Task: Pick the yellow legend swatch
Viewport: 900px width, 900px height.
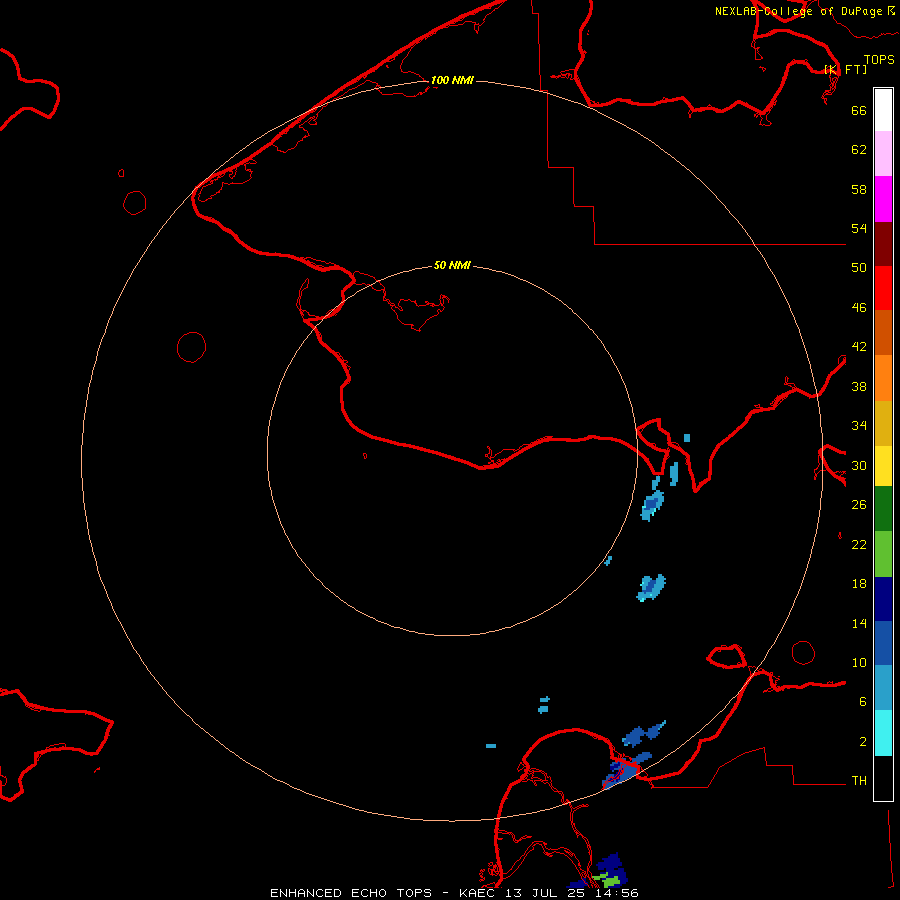Action: point(883,466)
